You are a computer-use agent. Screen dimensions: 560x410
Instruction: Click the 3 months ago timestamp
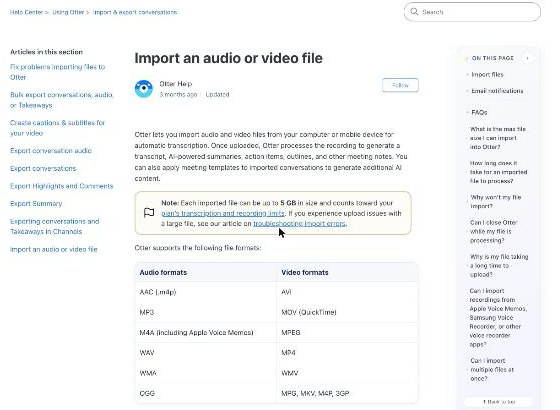[x=178, y=95]
